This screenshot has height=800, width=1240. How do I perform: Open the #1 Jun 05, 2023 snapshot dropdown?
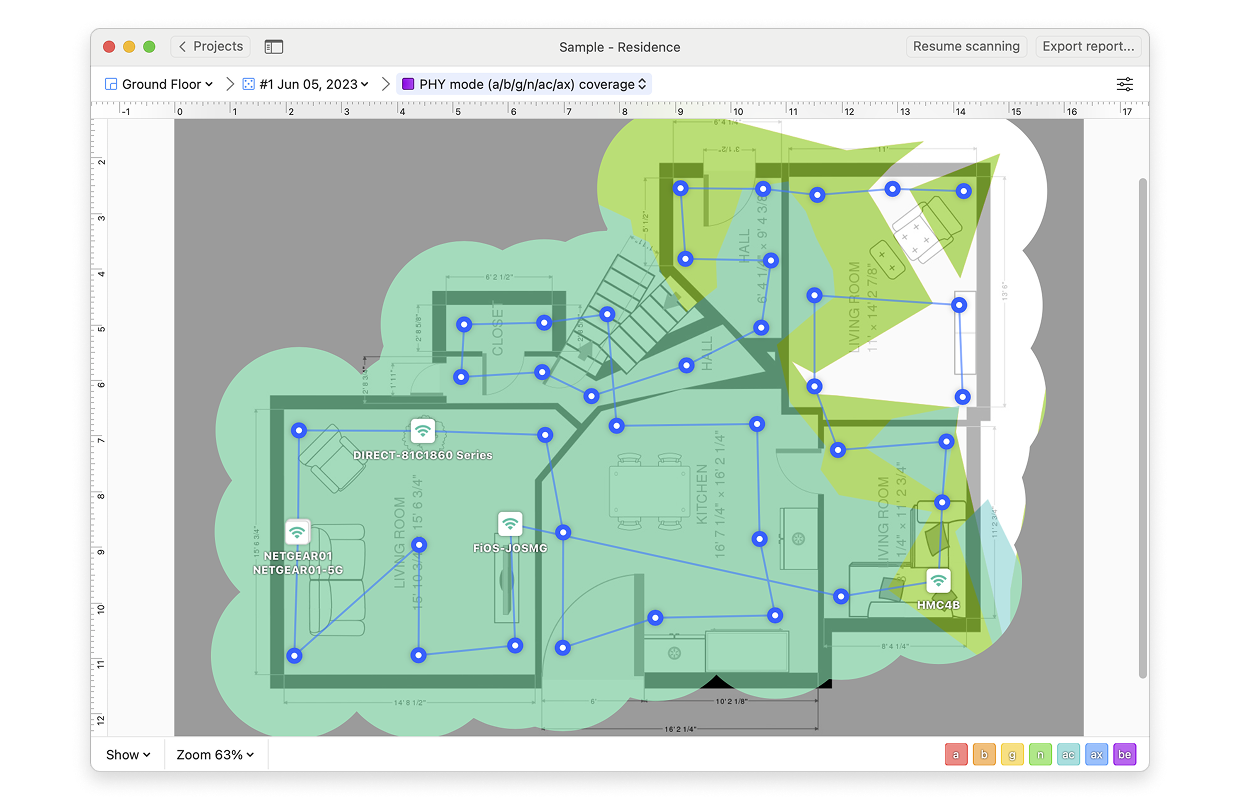pos(306,84)
